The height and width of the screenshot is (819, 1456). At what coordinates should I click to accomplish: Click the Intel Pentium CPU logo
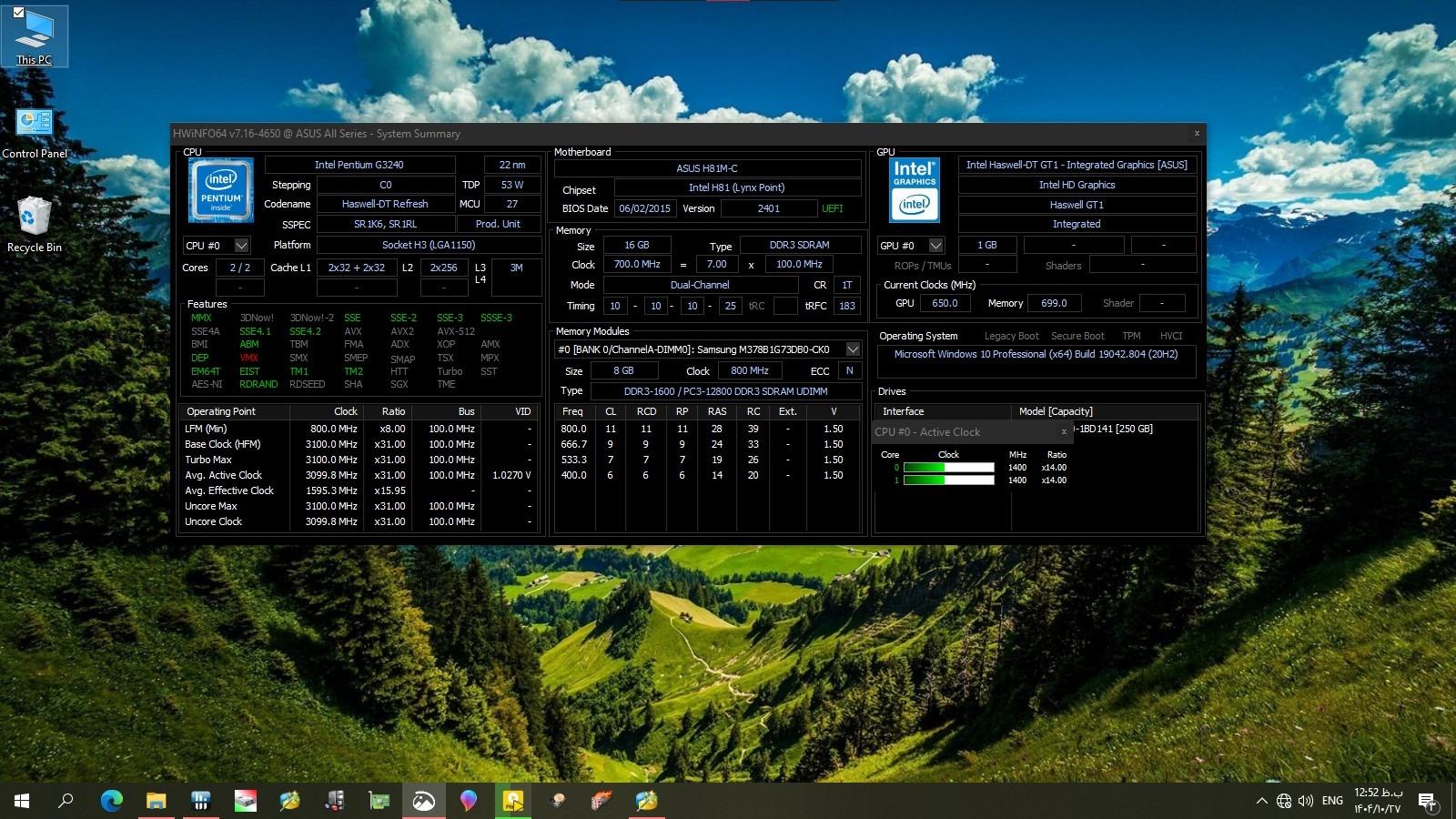(221, 190)
